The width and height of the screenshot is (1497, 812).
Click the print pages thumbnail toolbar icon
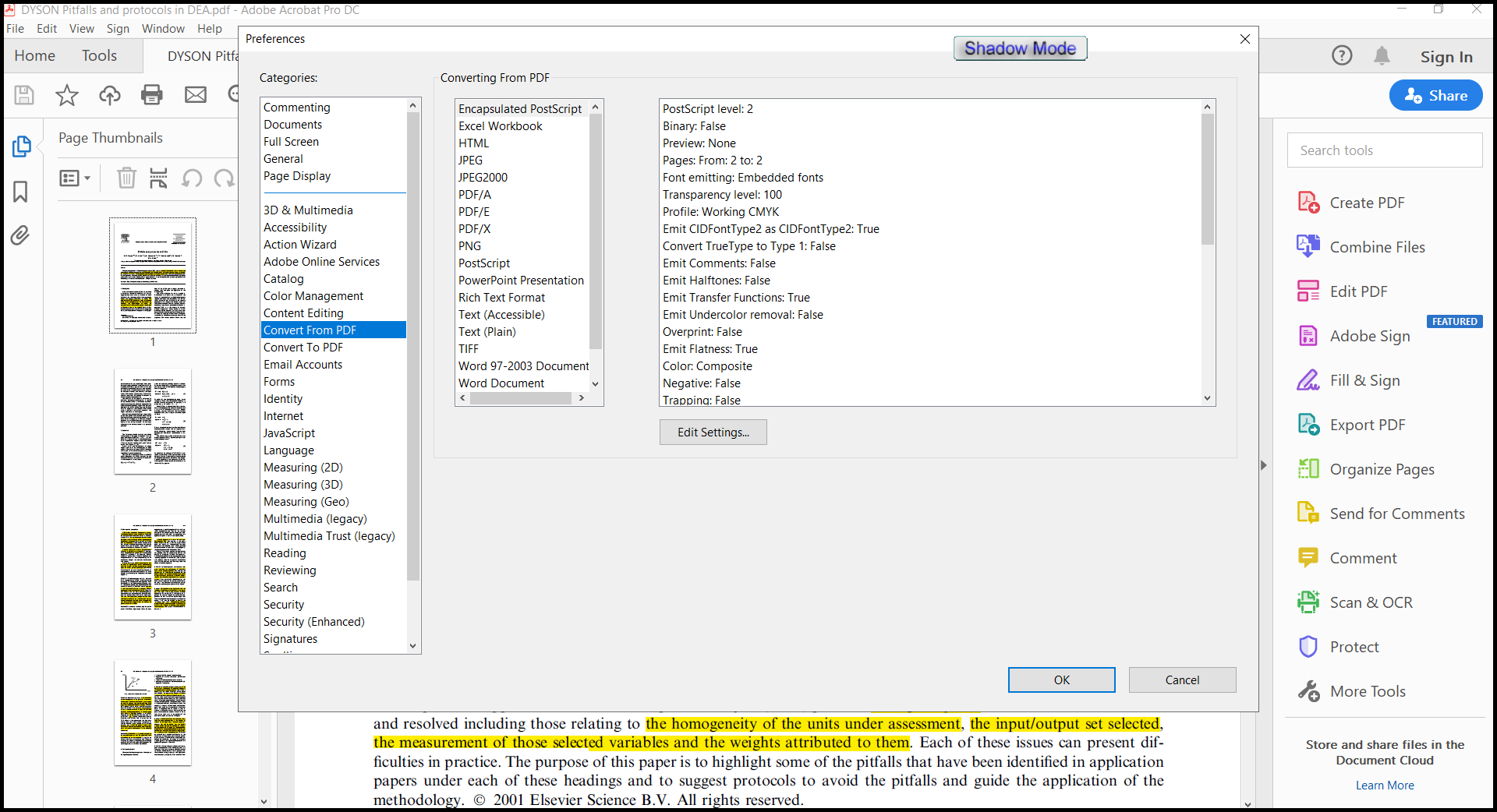coord(158,178)
